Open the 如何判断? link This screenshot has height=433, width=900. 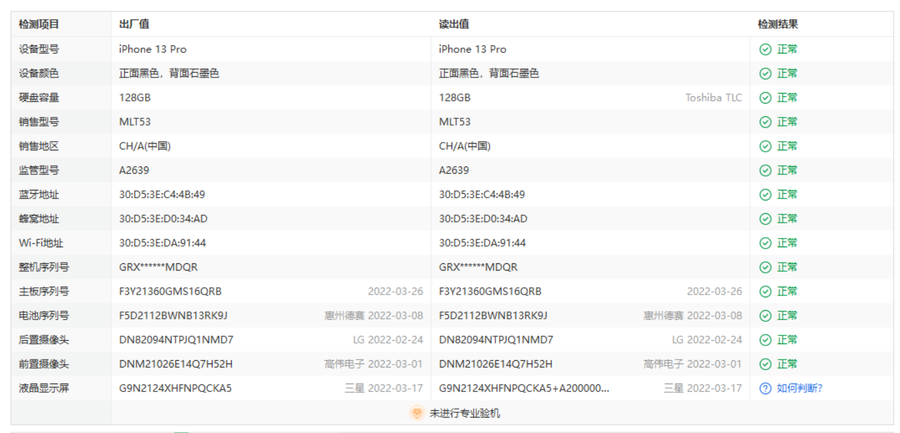pos(800,388)
